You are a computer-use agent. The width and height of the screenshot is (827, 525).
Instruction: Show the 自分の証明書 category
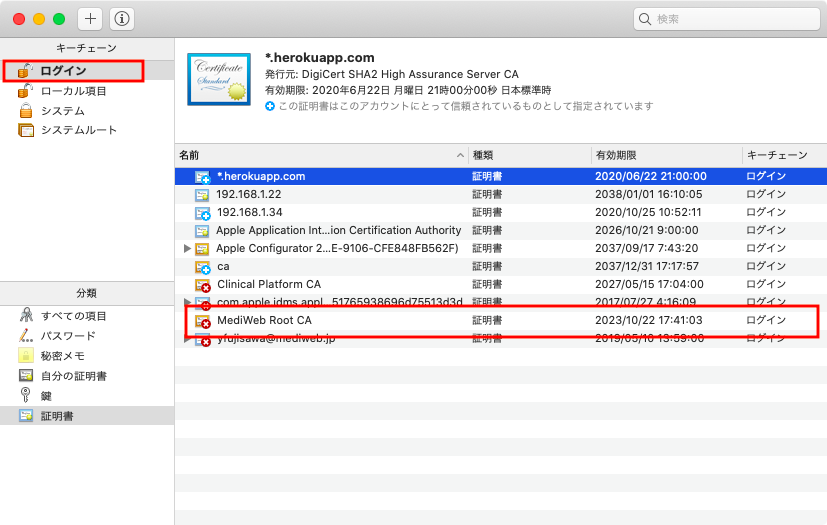[87, 376]
